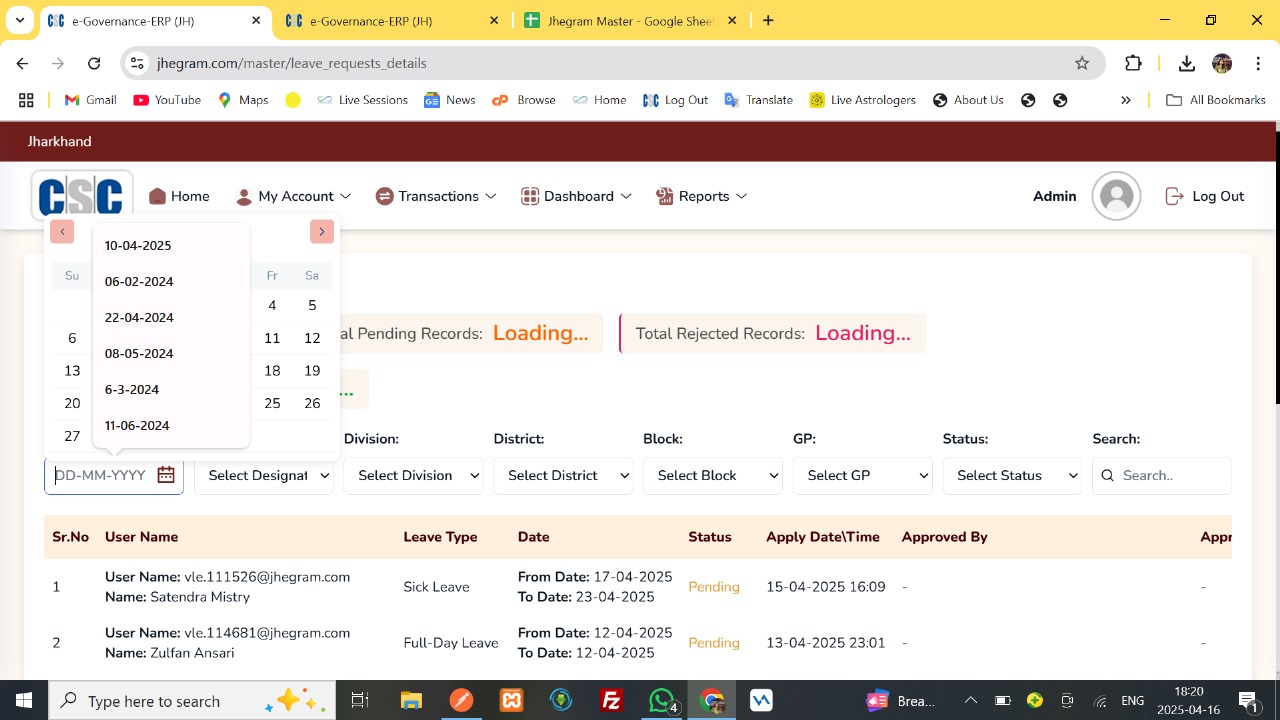Open the Admin profile avatar

1116,196
